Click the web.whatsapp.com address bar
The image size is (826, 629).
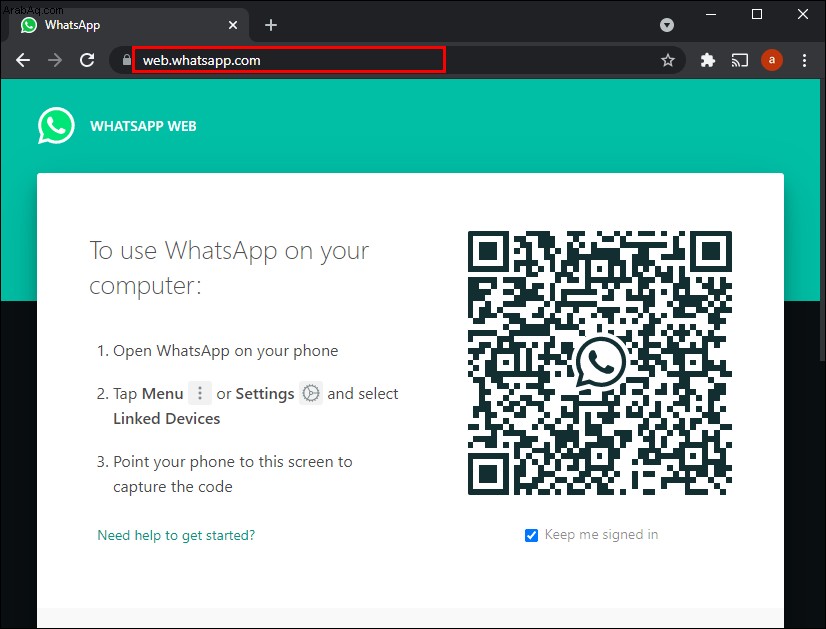[x=289, y=60]
